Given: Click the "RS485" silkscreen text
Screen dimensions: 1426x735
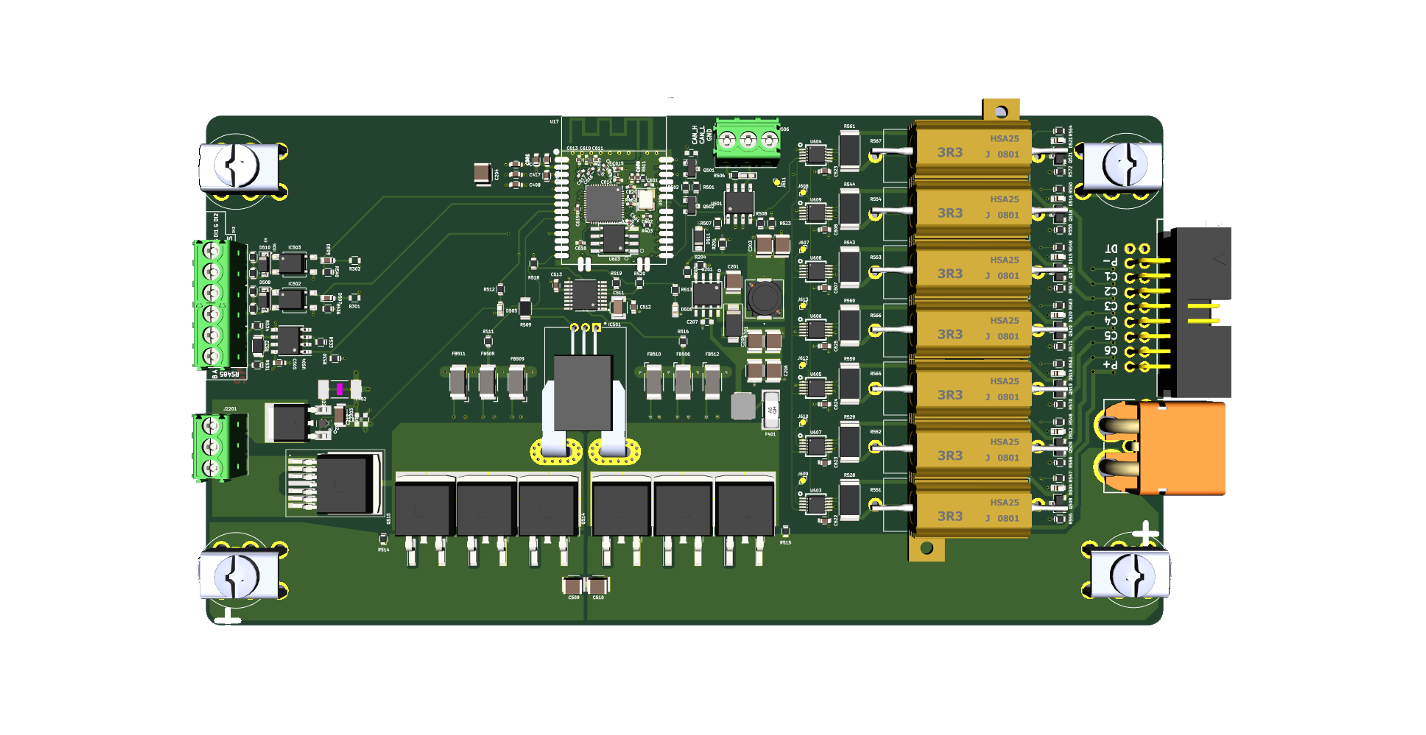Looking at the screenshot, I should tap(231, 374).
